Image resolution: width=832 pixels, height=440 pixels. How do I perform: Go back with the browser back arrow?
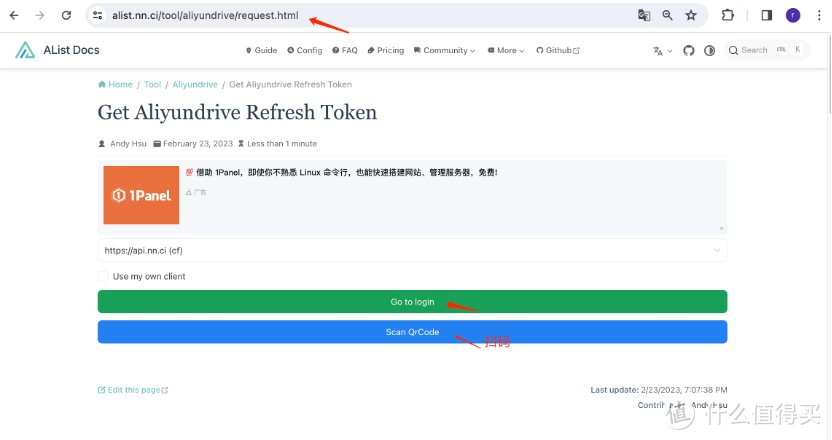pos(14,15)
